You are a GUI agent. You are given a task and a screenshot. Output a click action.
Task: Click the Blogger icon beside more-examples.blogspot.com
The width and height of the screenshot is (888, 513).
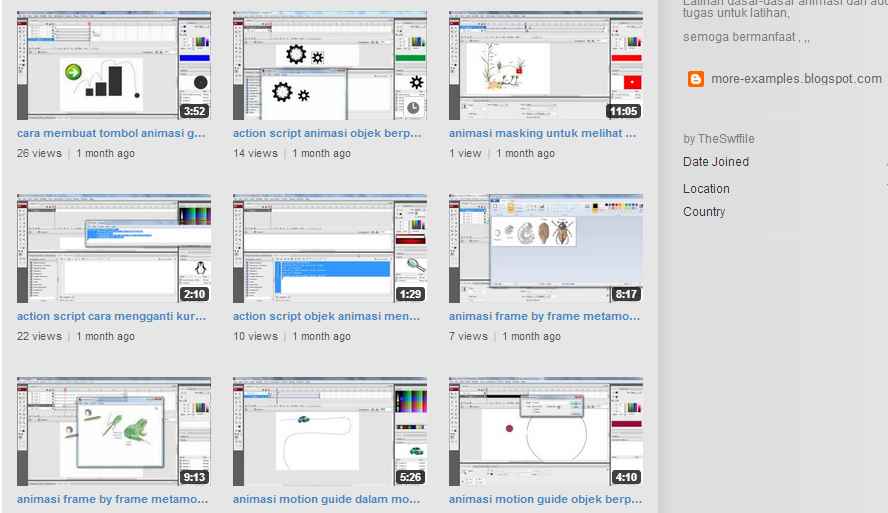tap(695, 79)
